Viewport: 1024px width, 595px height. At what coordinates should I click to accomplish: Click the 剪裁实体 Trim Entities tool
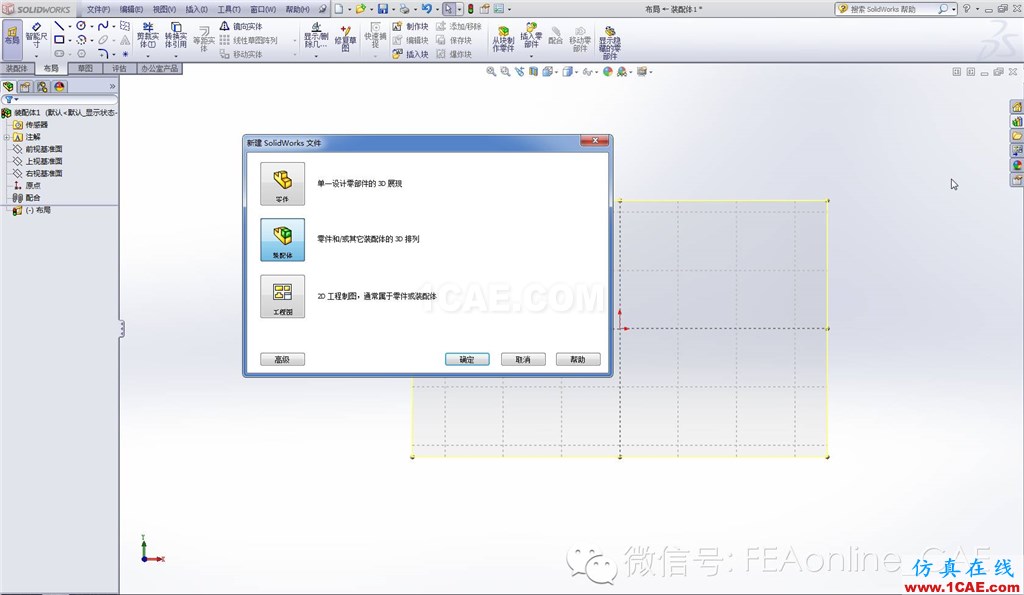[148, 36]
